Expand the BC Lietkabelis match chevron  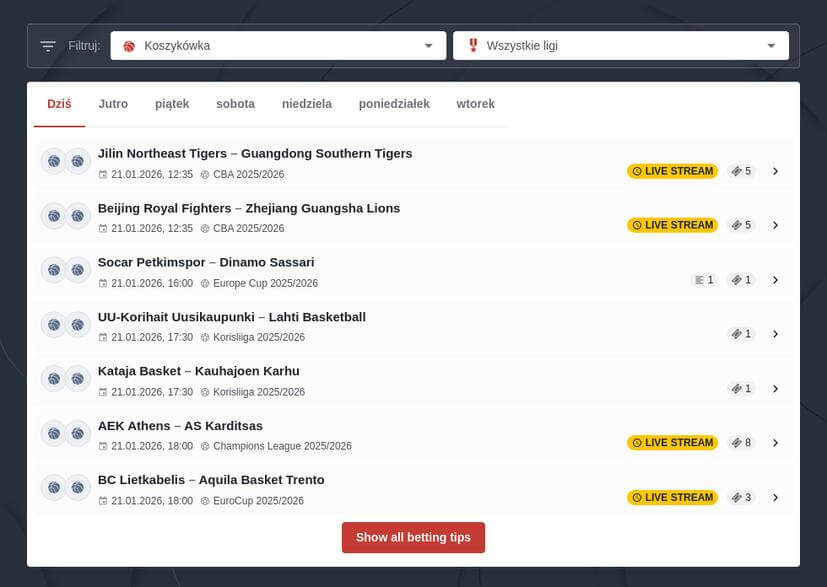click(775, 497)
